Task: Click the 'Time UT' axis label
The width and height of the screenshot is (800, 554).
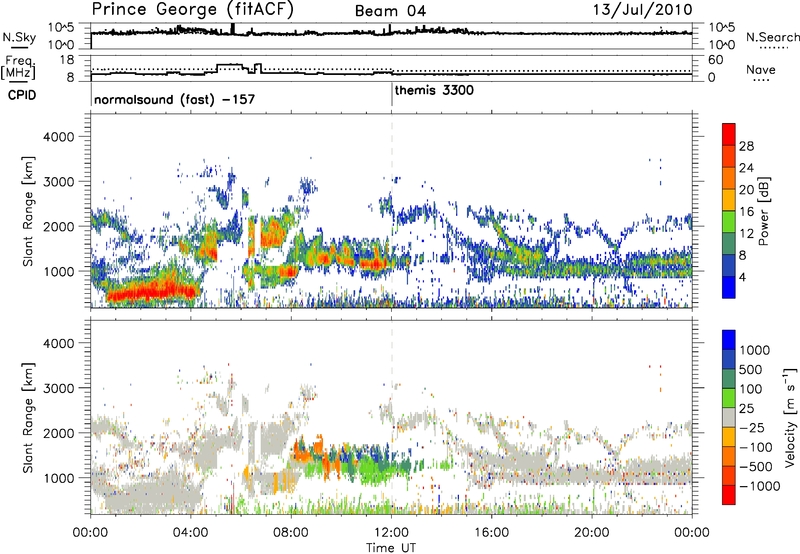Action: pyautogui.click(x=391, y=548)
